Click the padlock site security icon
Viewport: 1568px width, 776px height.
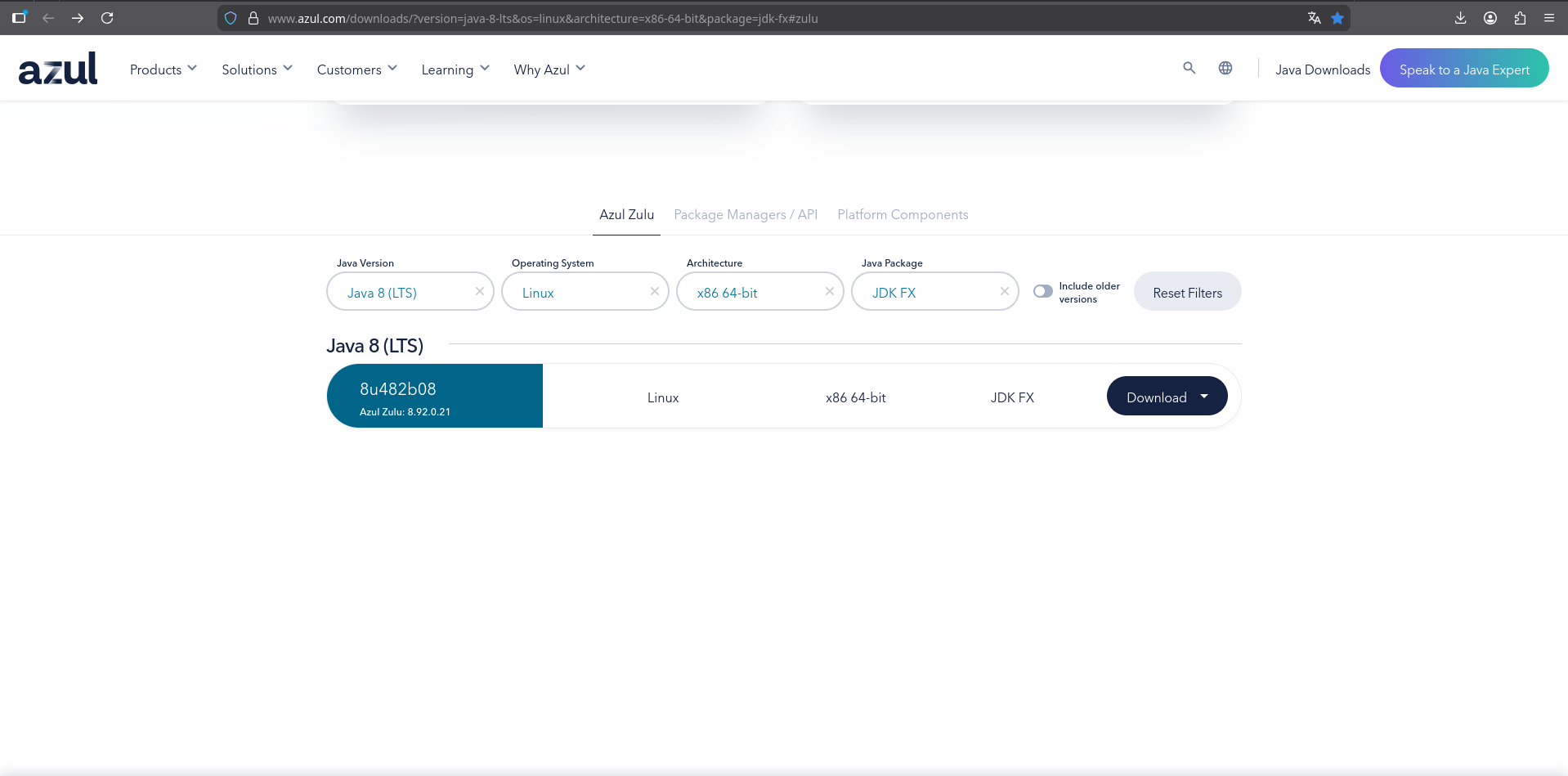tap(253, 18)
